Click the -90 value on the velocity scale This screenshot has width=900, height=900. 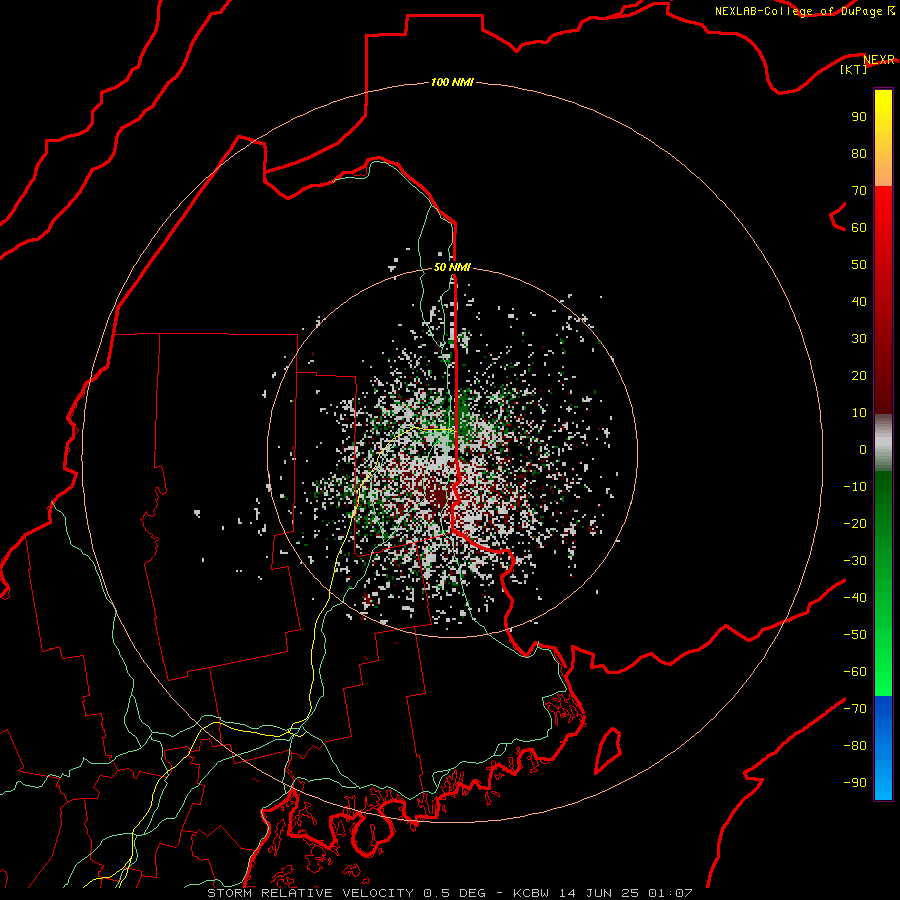[855, 783]
